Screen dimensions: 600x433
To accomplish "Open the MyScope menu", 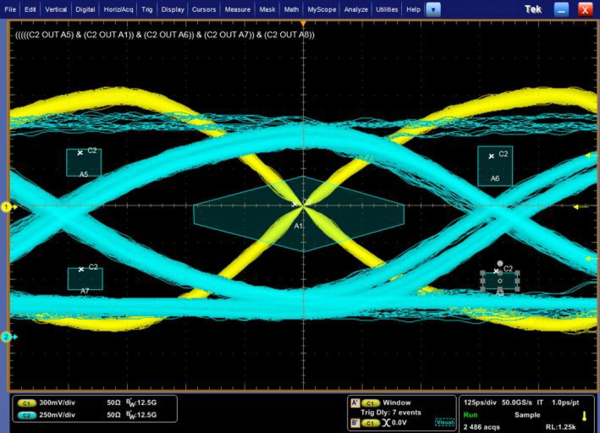I will [x=323, y=8].
